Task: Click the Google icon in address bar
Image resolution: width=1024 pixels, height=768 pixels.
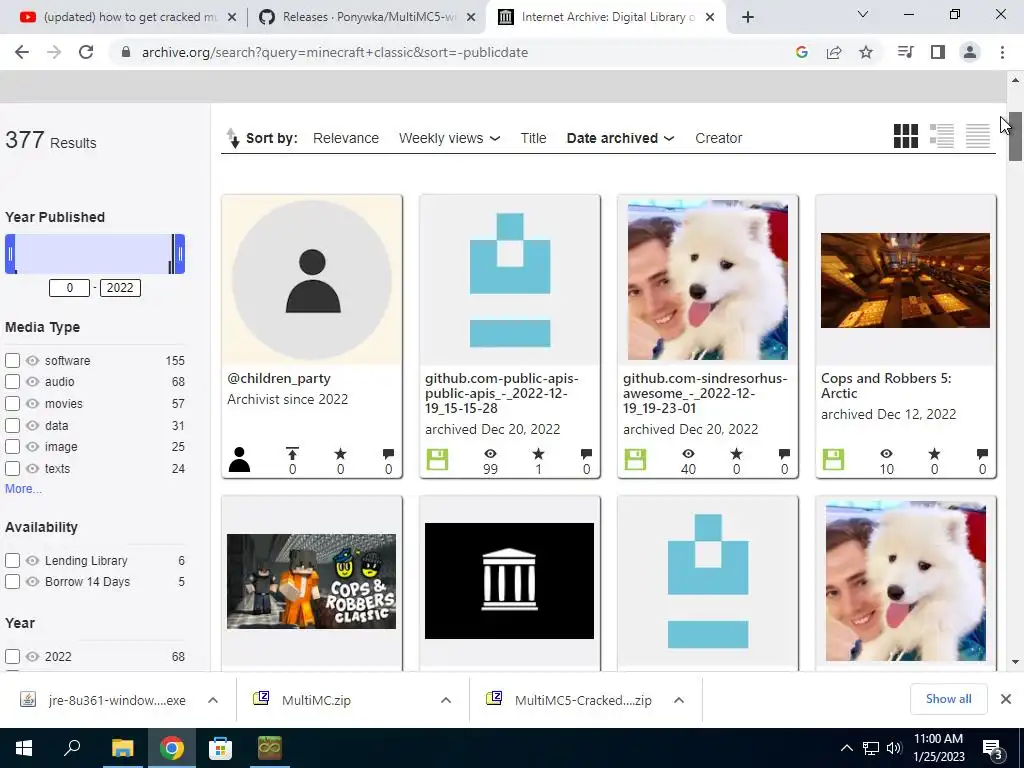Action: (x=802, y=52)
